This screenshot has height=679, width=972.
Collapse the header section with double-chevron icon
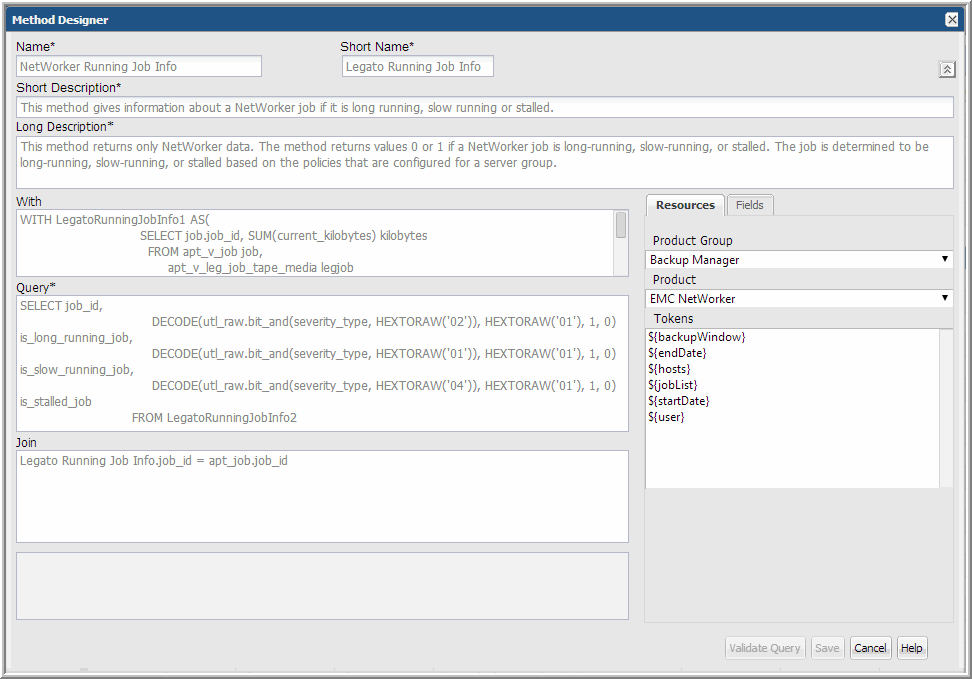coord(946,69)
